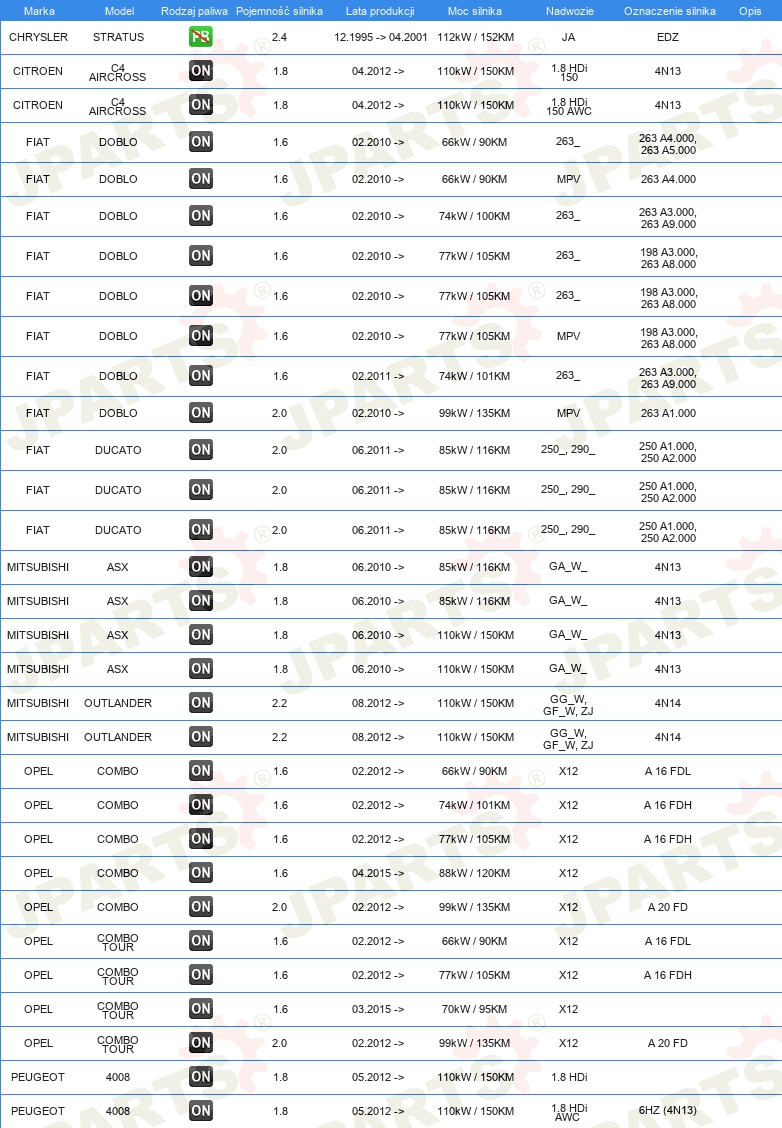Click ON icon in Combo Tour A 16 FDL row
The height and width of the screenshot is (1128, 782).
click(x=201, y=941)
